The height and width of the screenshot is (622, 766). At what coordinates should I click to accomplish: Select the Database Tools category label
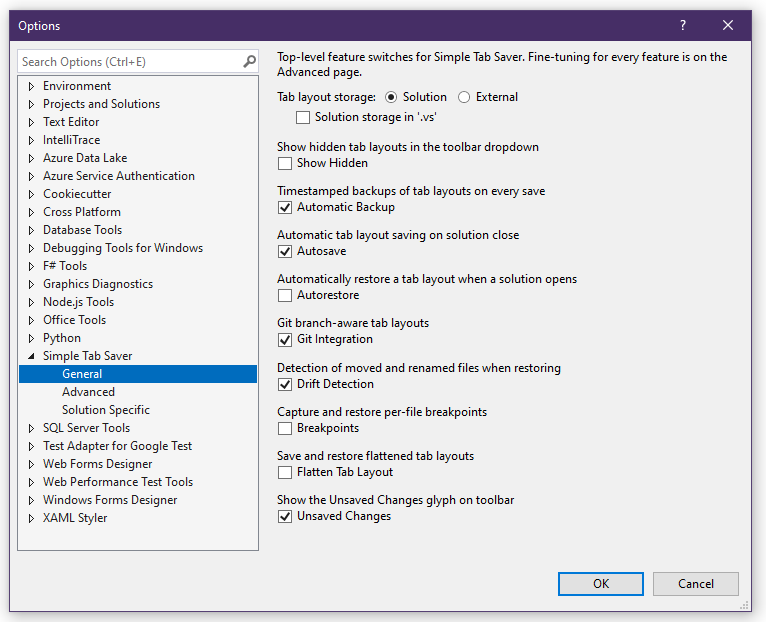point(82,230)
